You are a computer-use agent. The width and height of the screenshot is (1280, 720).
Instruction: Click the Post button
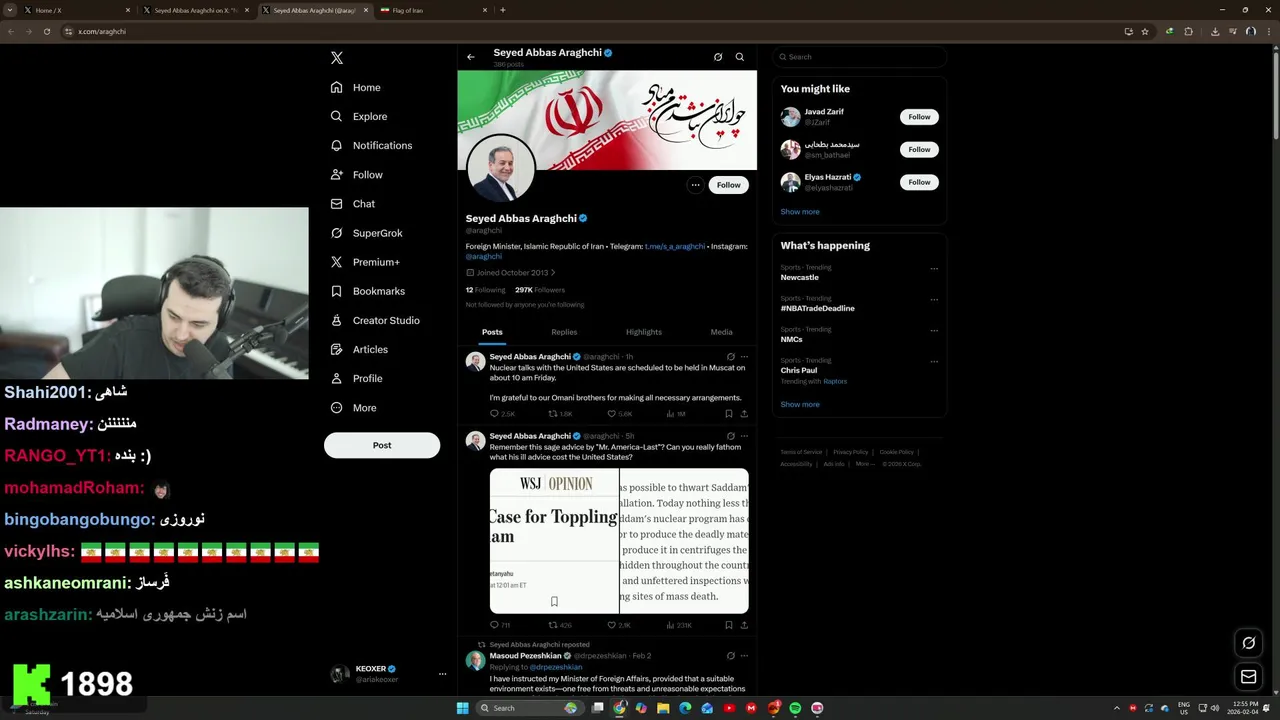point(382,445)
